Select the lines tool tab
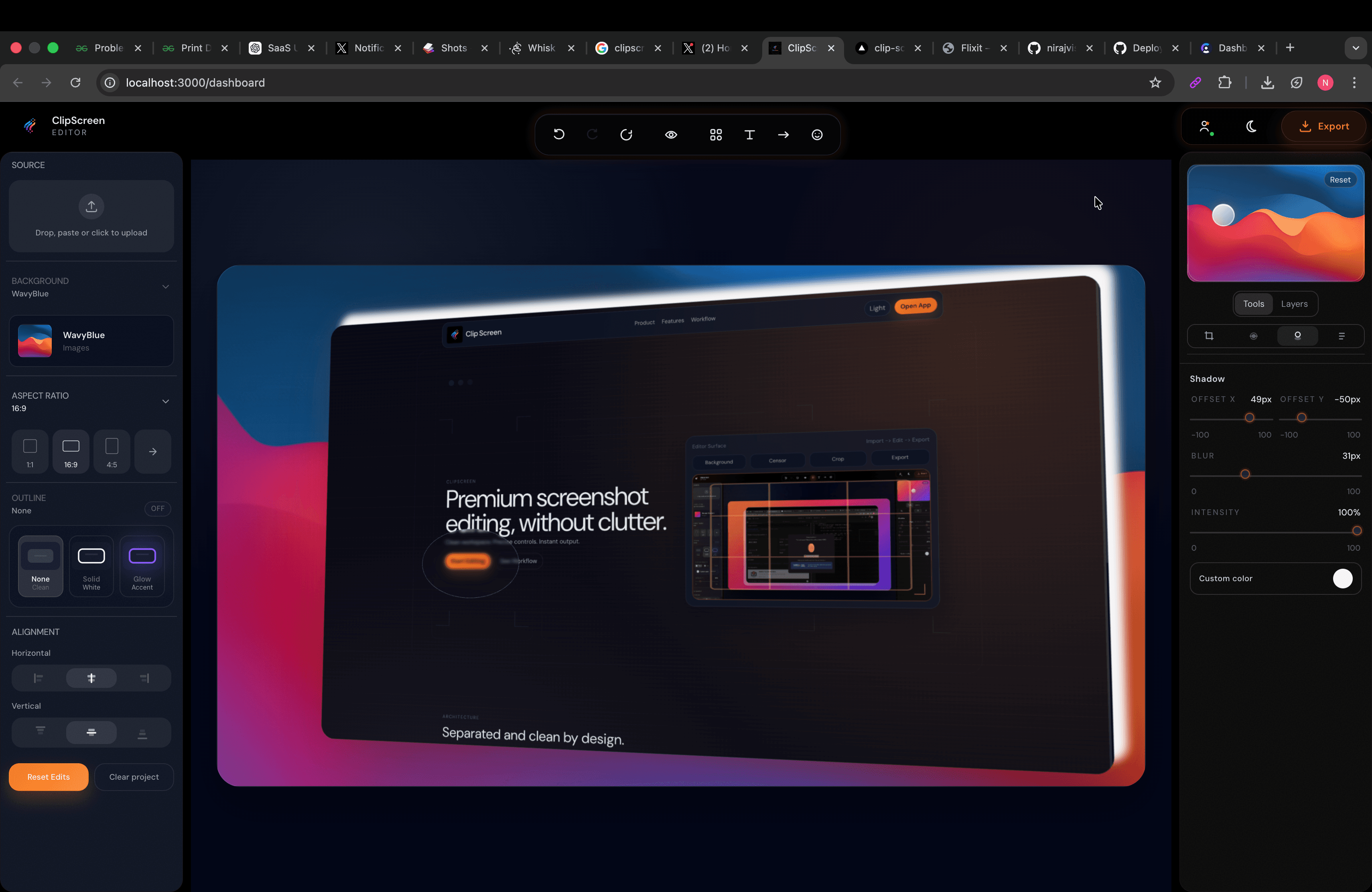The width and height of the screenshot is (1372, 892). click(x=1342, y=336)
